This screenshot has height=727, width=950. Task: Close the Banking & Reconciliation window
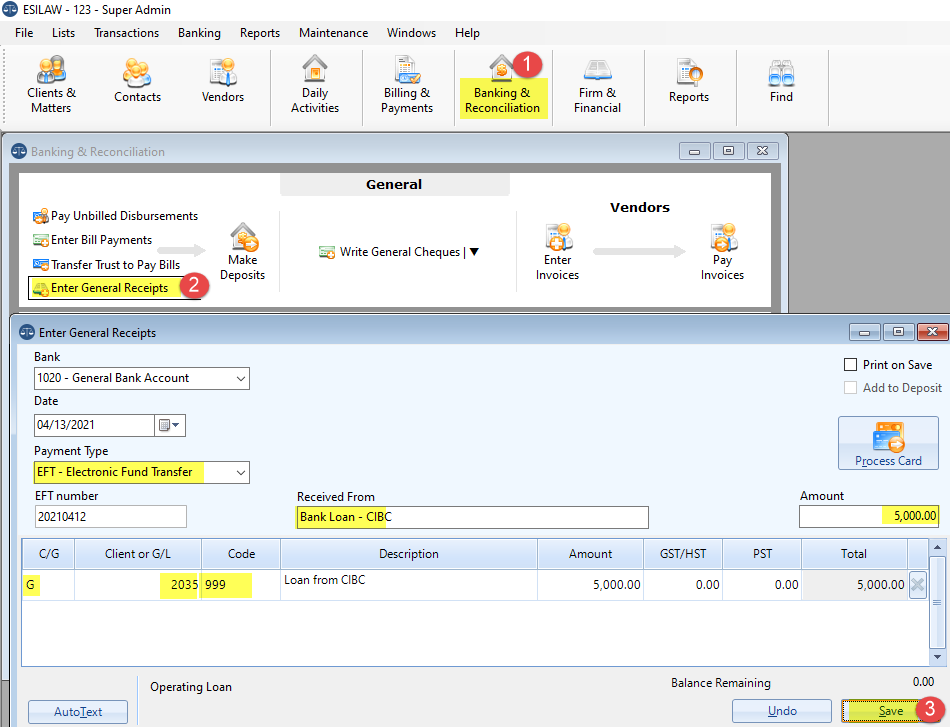pos(763,151)
